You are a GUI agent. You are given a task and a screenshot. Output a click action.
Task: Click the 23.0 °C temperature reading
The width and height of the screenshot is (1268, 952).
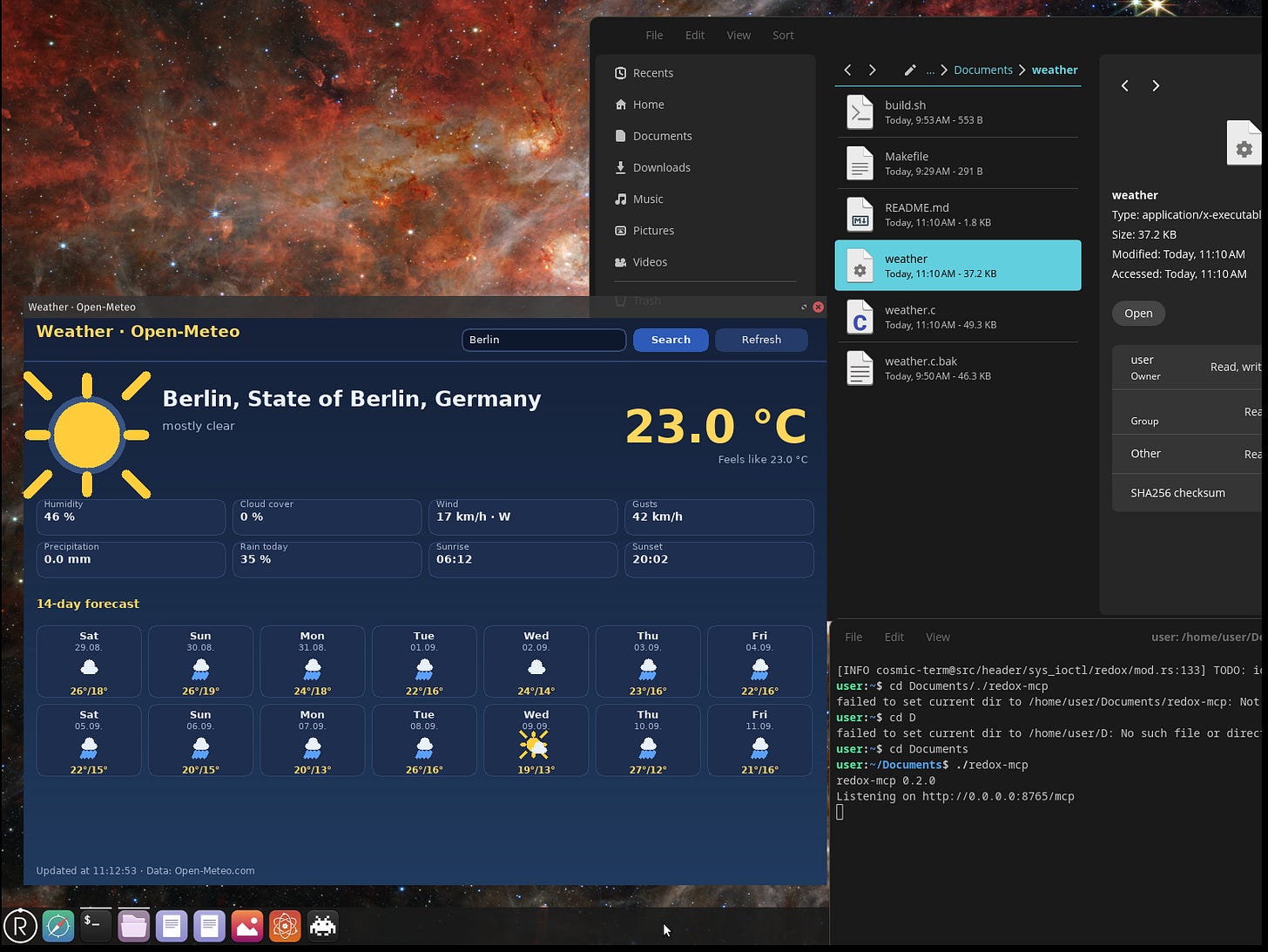(x=716, y=427)
